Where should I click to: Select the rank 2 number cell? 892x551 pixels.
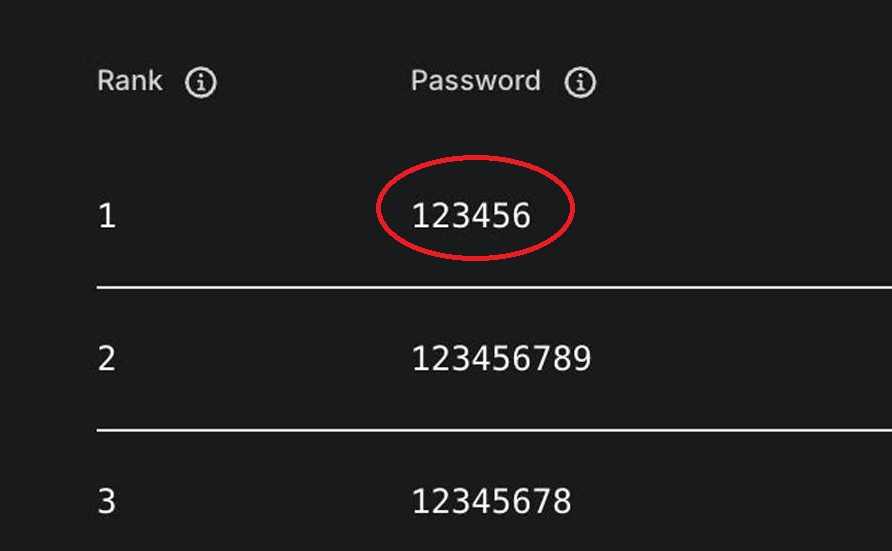[x=107, y=359]
